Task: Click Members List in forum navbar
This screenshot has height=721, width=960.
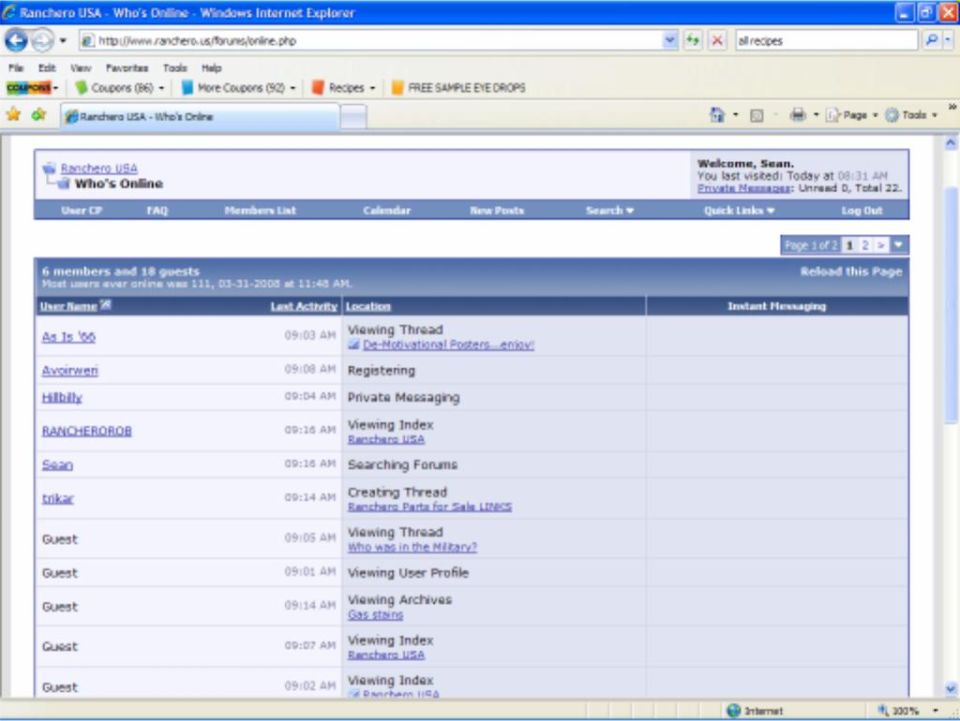Action: [x=260, y=210]
